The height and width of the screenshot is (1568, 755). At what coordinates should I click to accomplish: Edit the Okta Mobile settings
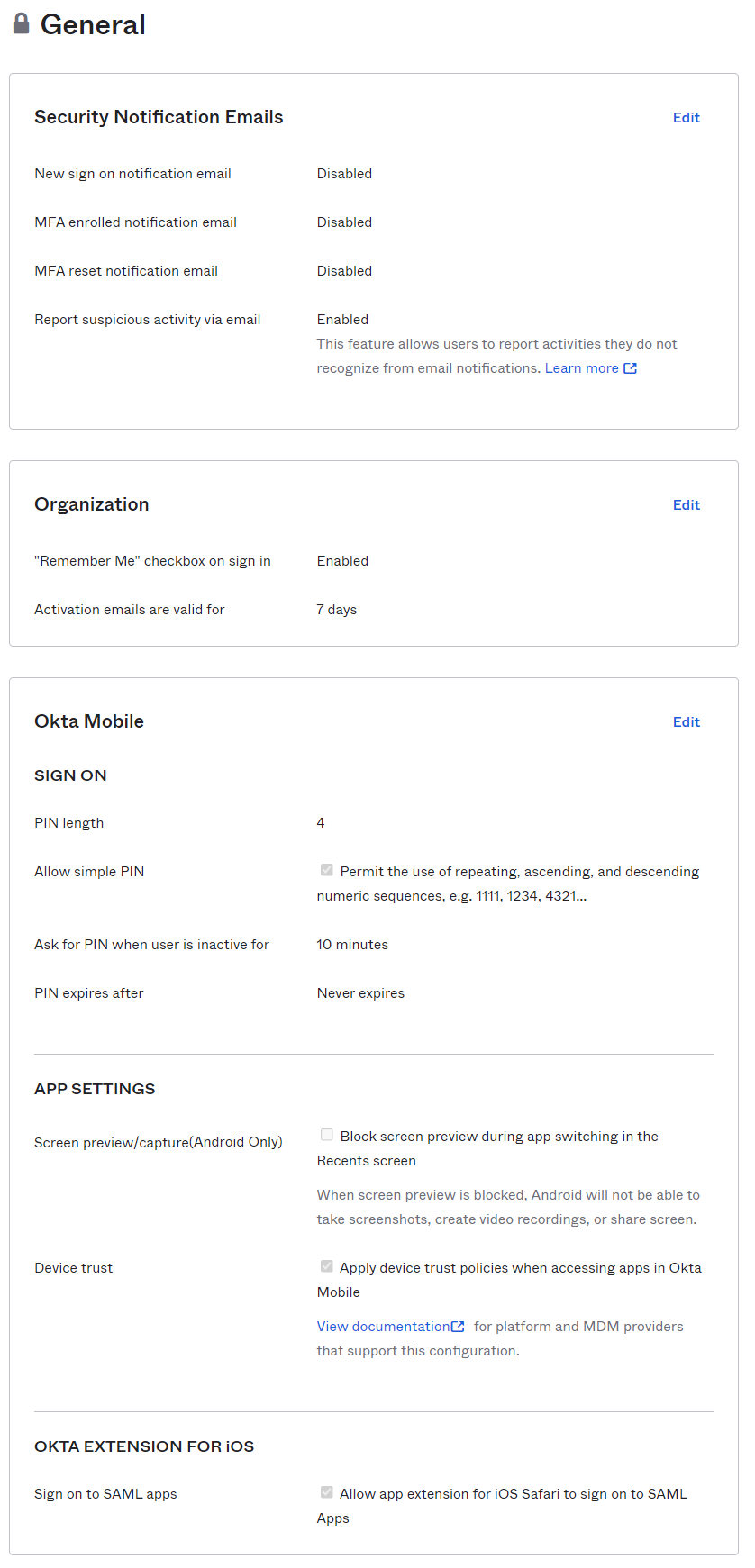687,722
